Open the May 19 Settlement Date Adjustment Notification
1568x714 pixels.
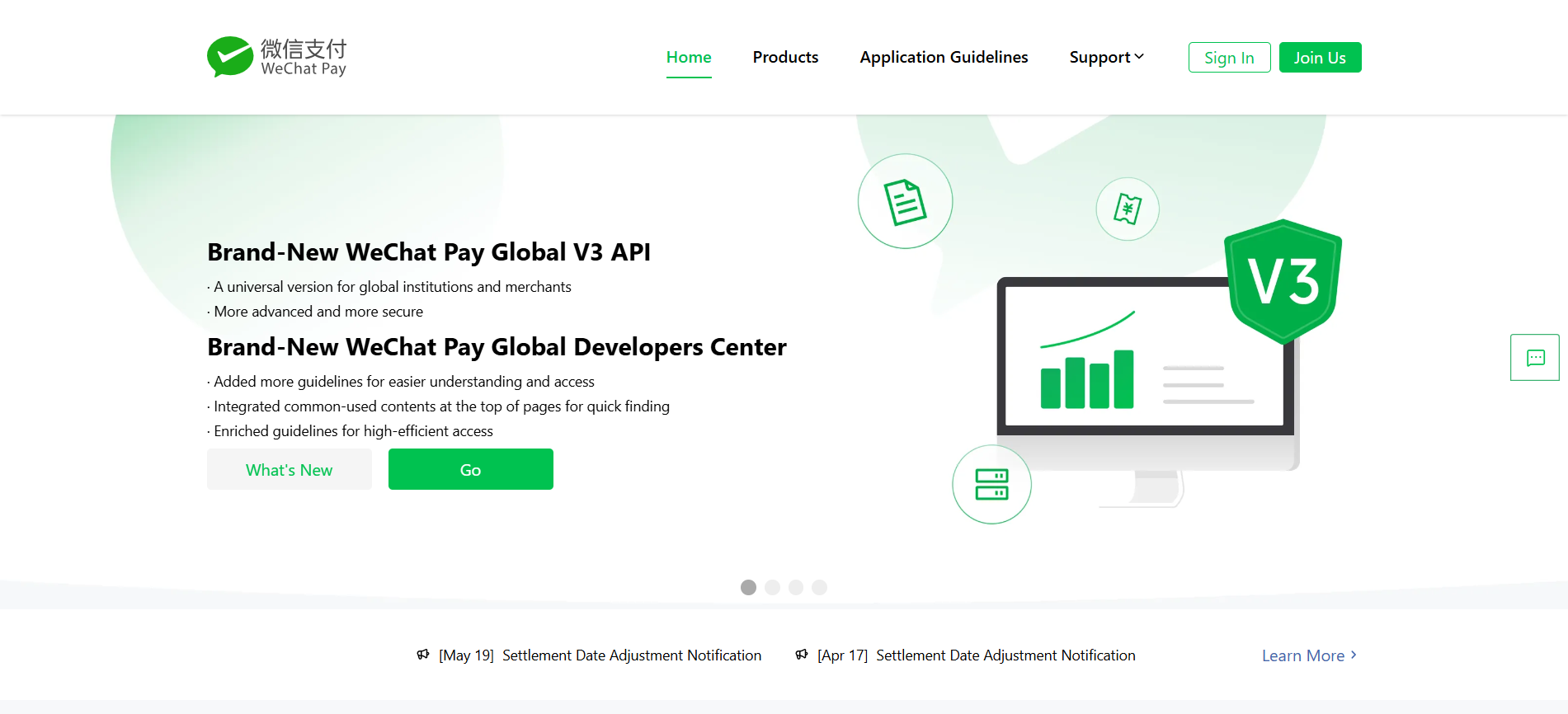(600, 655)
